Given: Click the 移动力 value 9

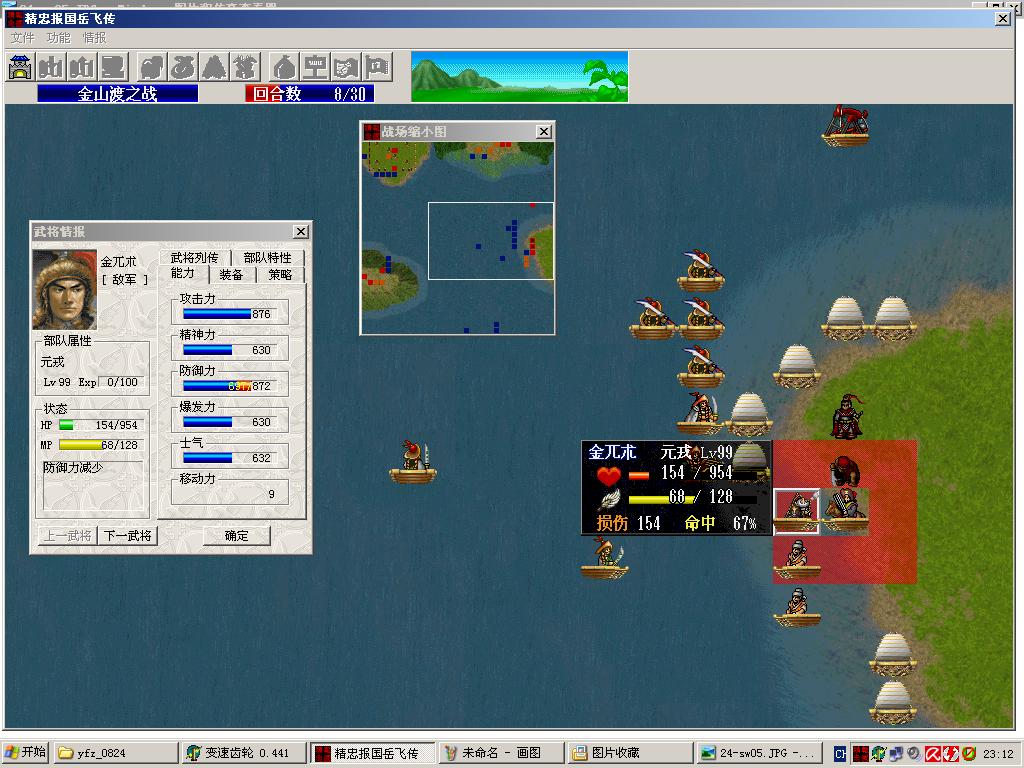Looking at the screenshot, I should pyautogui.click(x=272, y=494).
